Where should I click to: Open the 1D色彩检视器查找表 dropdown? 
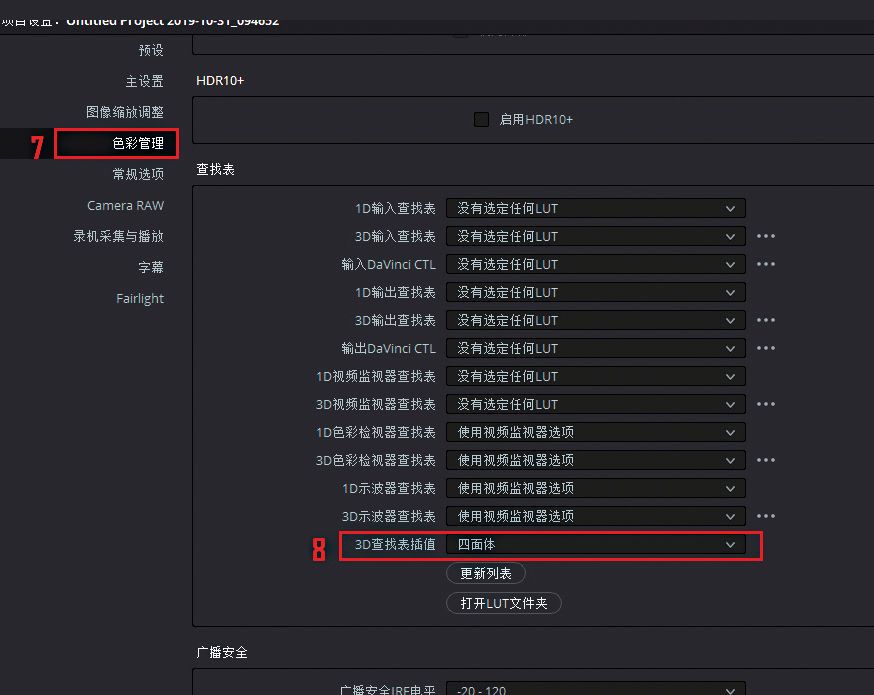(x=595, y=432)
